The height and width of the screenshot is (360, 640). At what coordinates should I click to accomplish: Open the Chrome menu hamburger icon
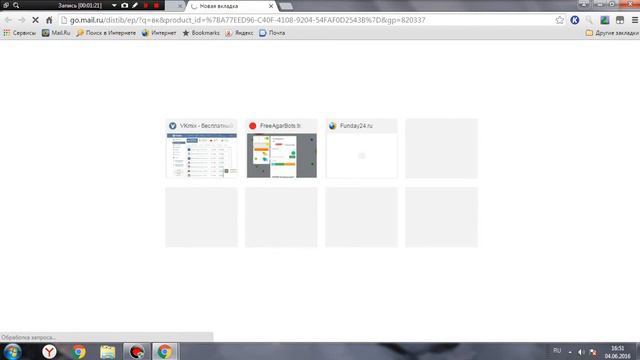[635, 20]
